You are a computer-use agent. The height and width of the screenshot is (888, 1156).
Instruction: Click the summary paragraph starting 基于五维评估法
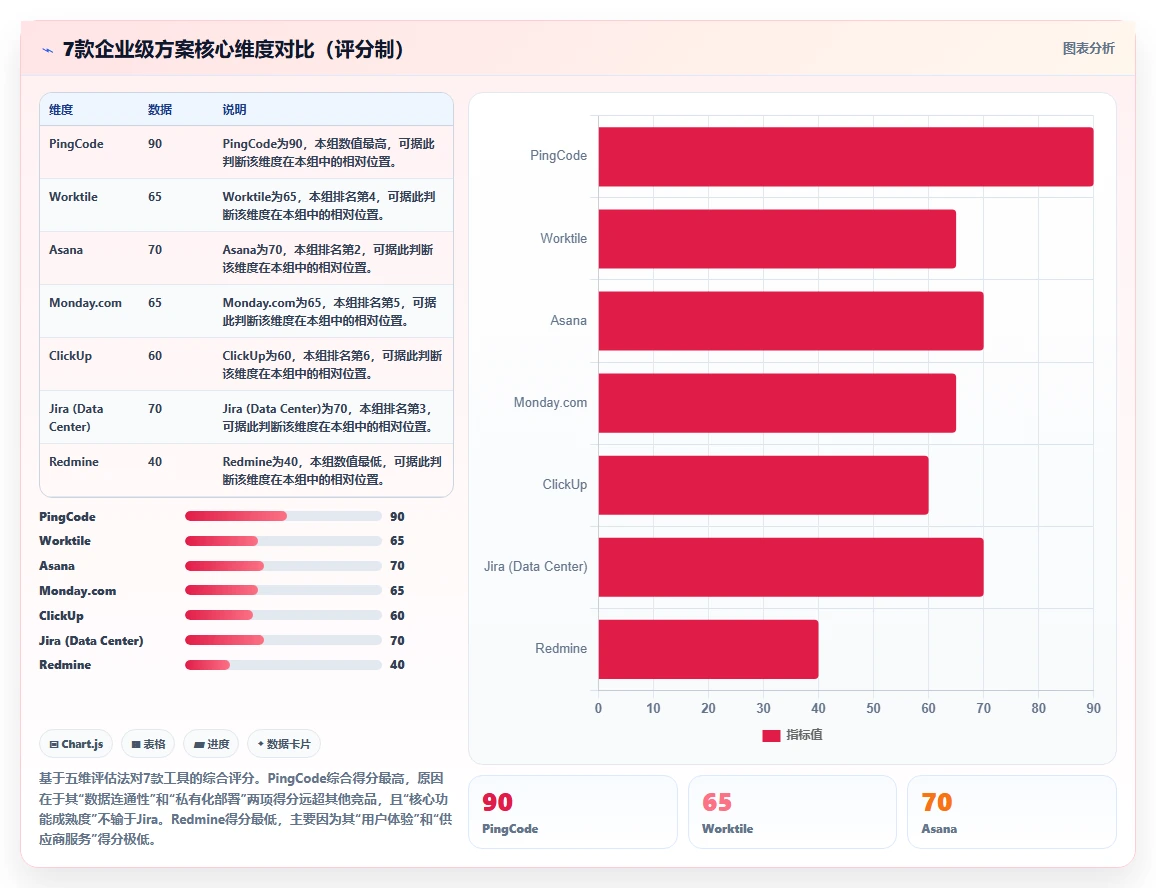[246, 808]
